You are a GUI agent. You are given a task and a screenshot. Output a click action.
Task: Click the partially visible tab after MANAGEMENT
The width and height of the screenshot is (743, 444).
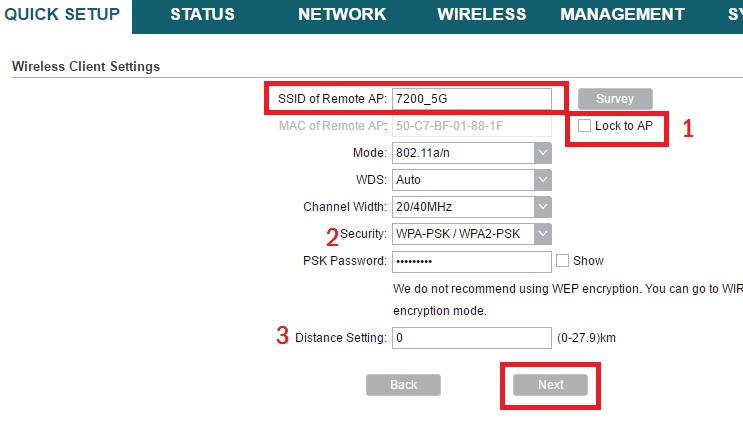coord(733,15)
